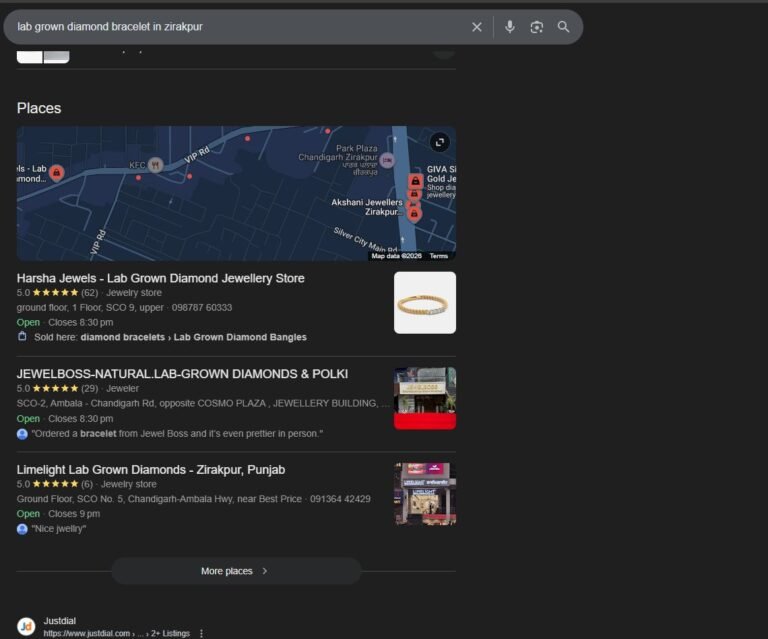This screenshot has width=768, height=639.
Task: Click reviewer avatar beside JEWELBOSS bracelet review
Action: click(22, 434)
